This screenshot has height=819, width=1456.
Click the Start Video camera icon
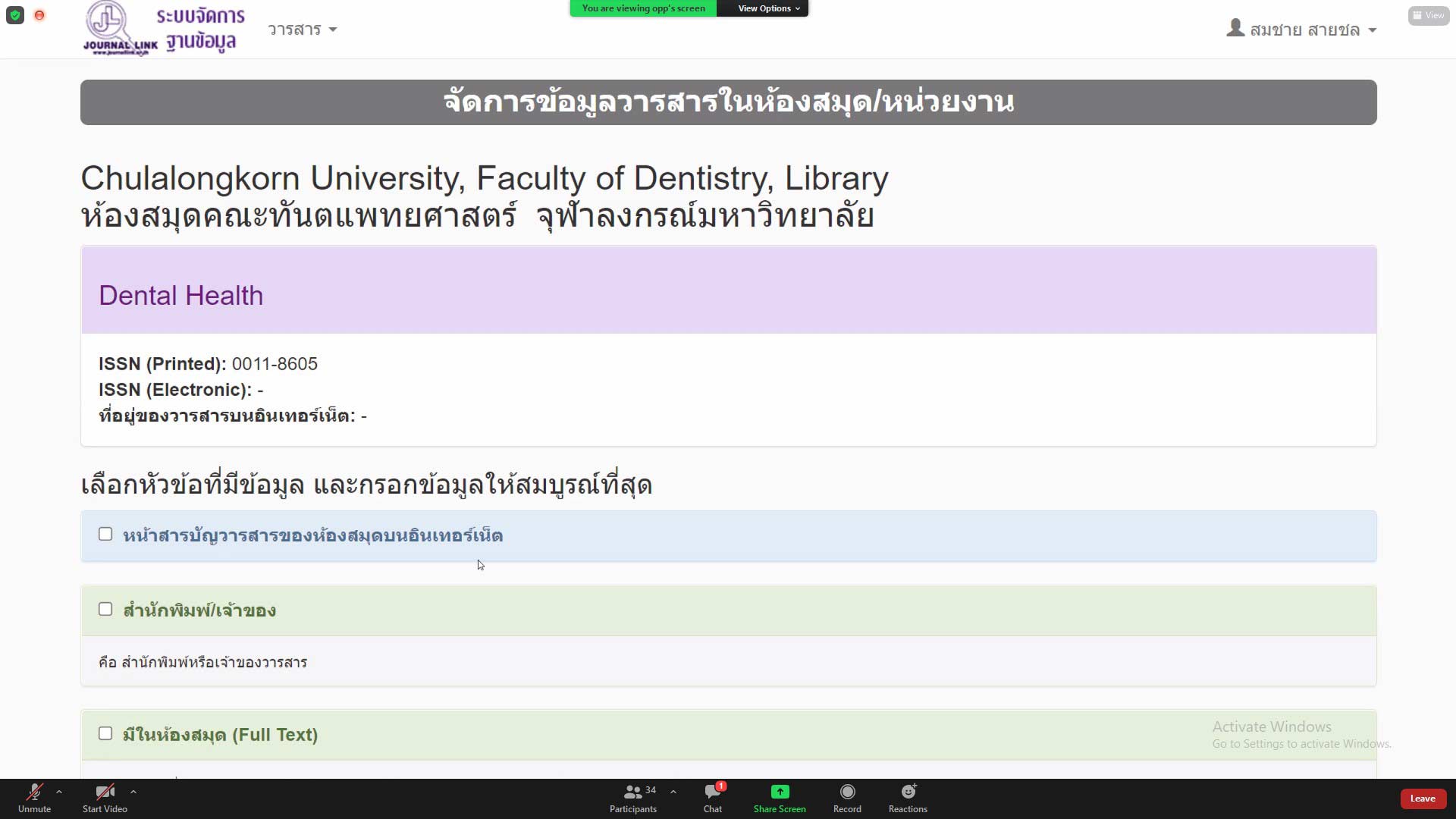[x=105, y=792]
